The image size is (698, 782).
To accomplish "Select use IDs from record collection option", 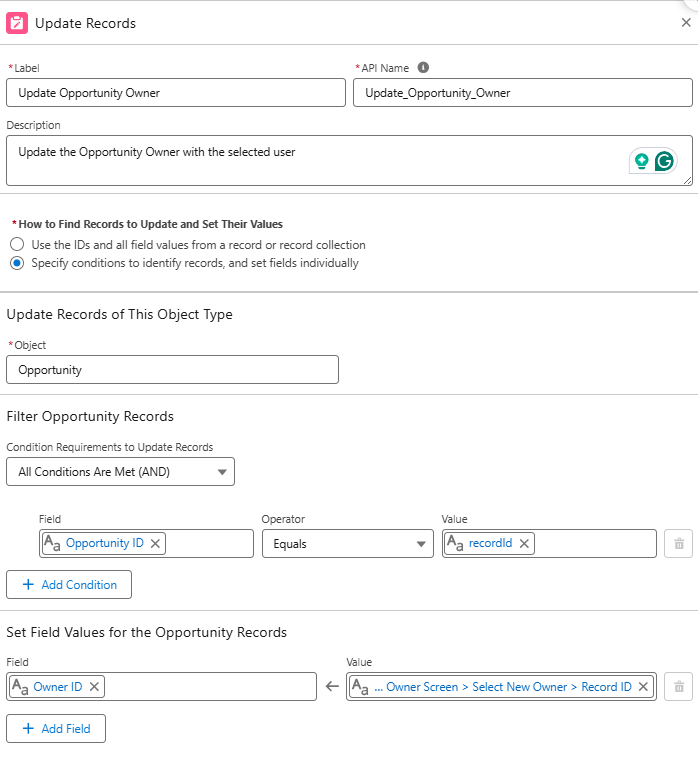I will [x=17, y=244].
